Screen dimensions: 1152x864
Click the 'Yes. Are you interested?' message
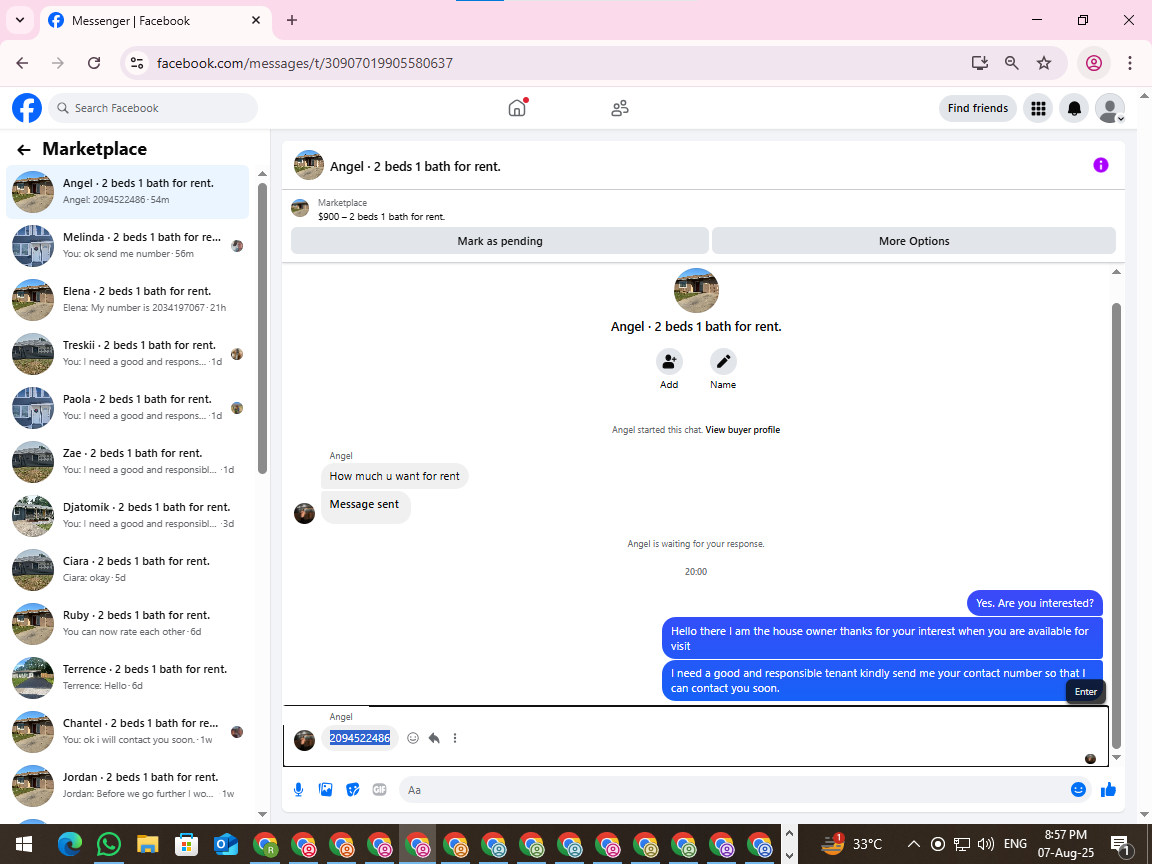pyautogui.click(x=1034, y=603)
